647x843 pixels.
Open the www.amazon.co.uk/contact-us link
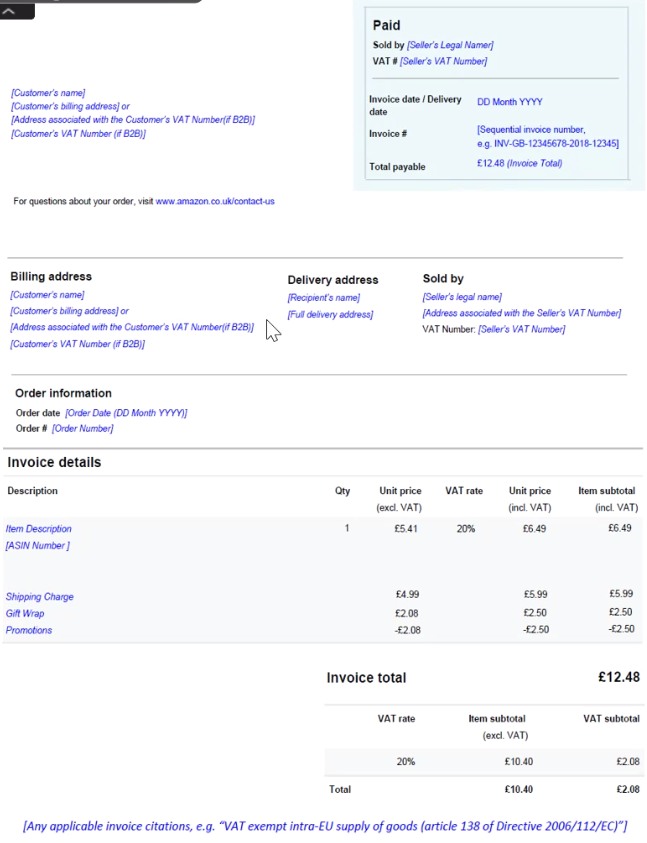click(214, 201)
